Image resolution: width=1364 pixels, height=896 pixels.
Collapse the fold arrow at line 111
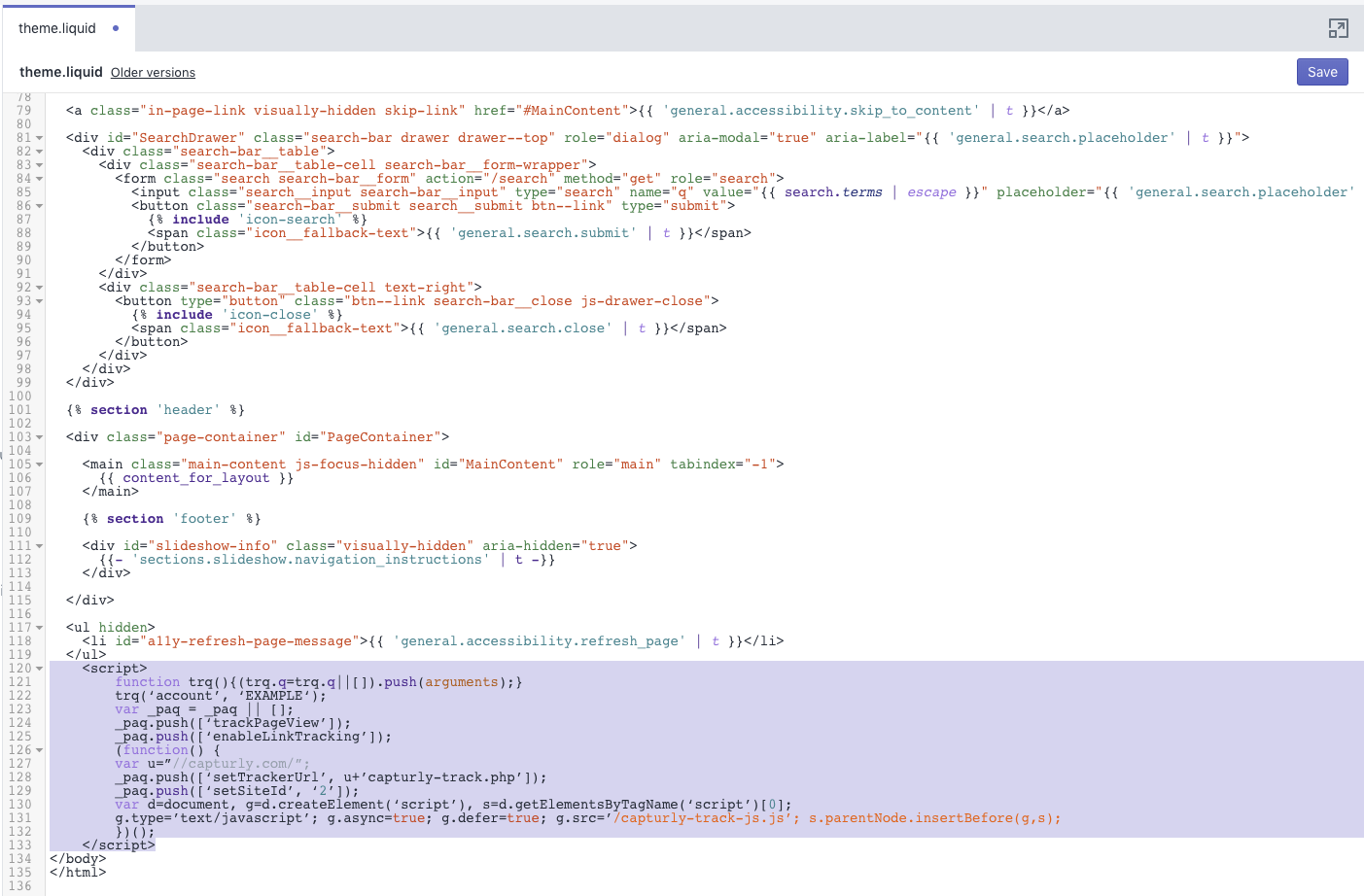(x=40, y=546)
